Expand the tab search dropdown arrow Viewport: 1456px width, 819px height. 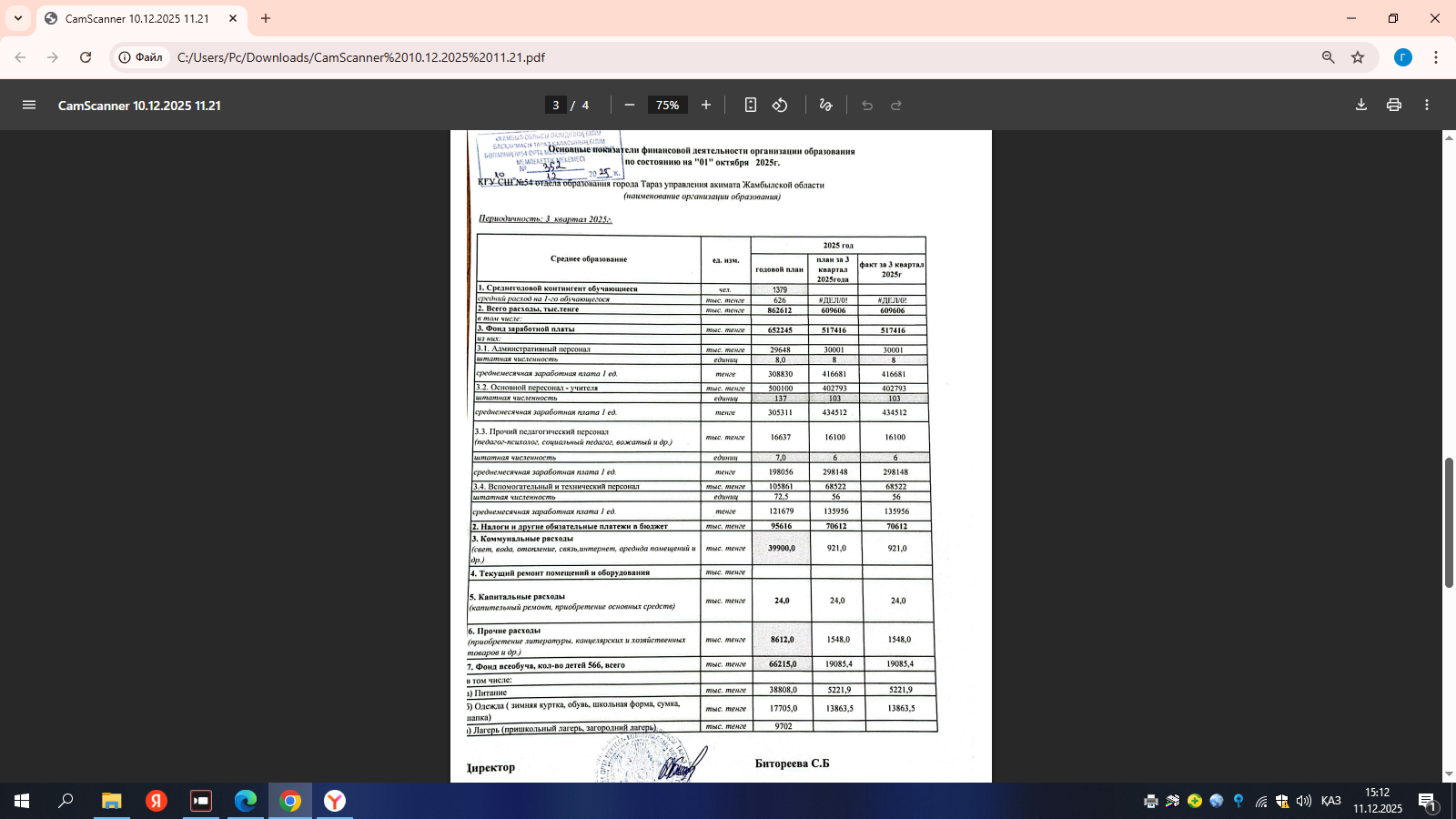18,18
